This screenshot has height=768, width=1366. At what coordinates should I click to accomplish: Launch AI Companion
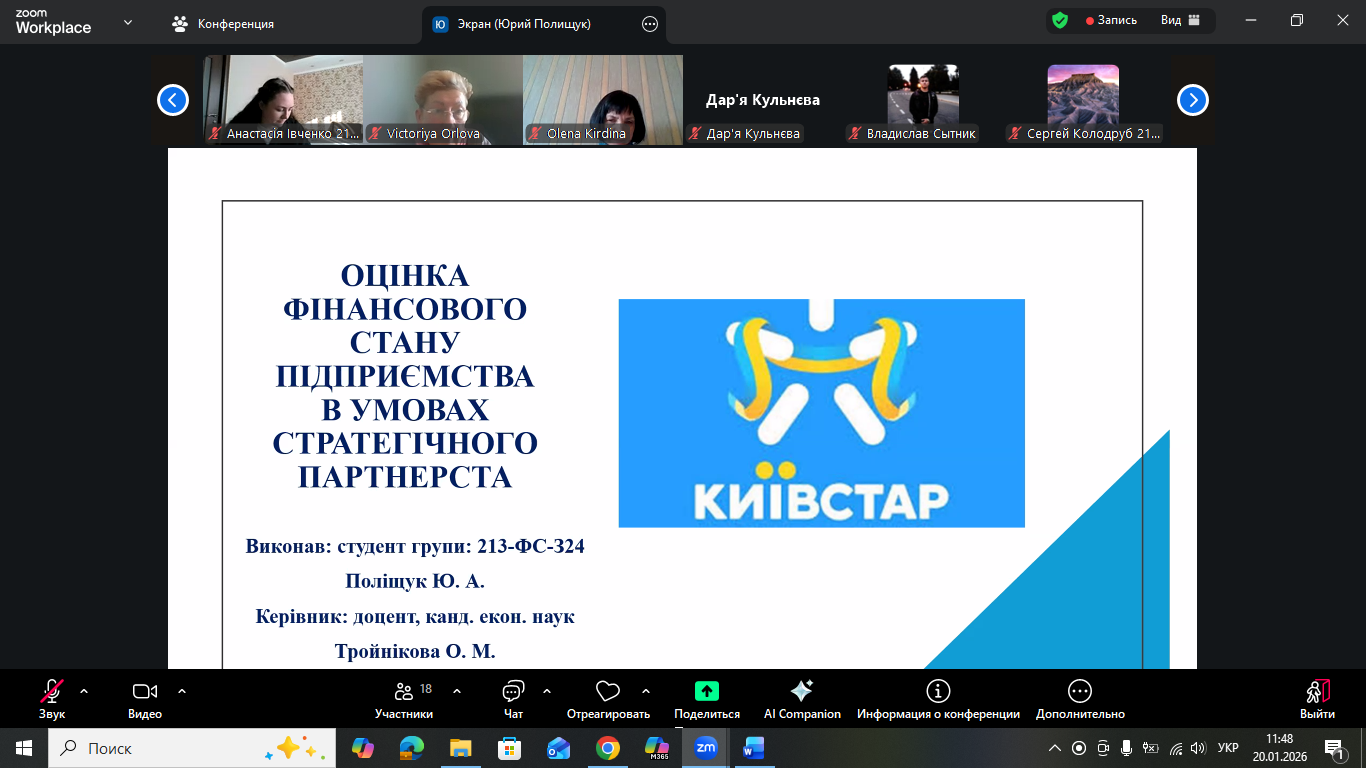click(801, 691)
